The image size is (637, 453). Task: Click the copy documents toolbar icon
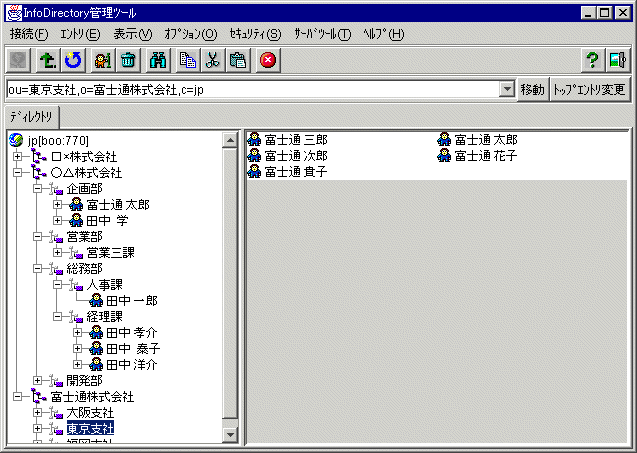click(188, 61)
